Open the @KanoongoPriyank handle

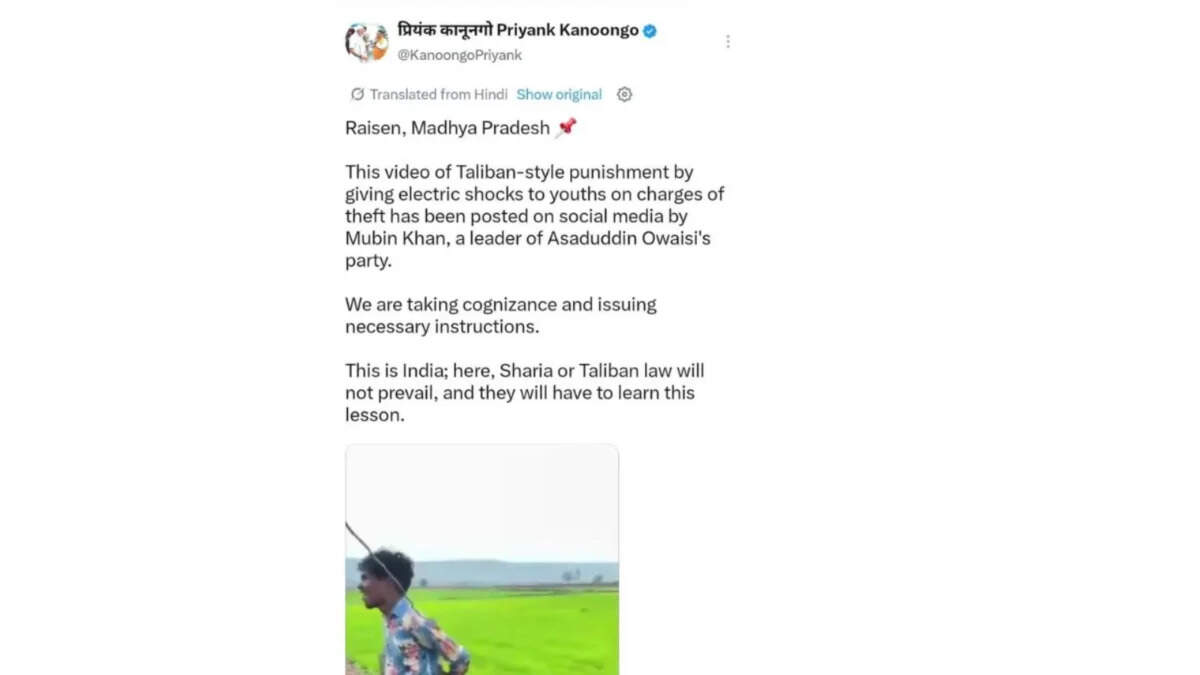click(459, 55)
